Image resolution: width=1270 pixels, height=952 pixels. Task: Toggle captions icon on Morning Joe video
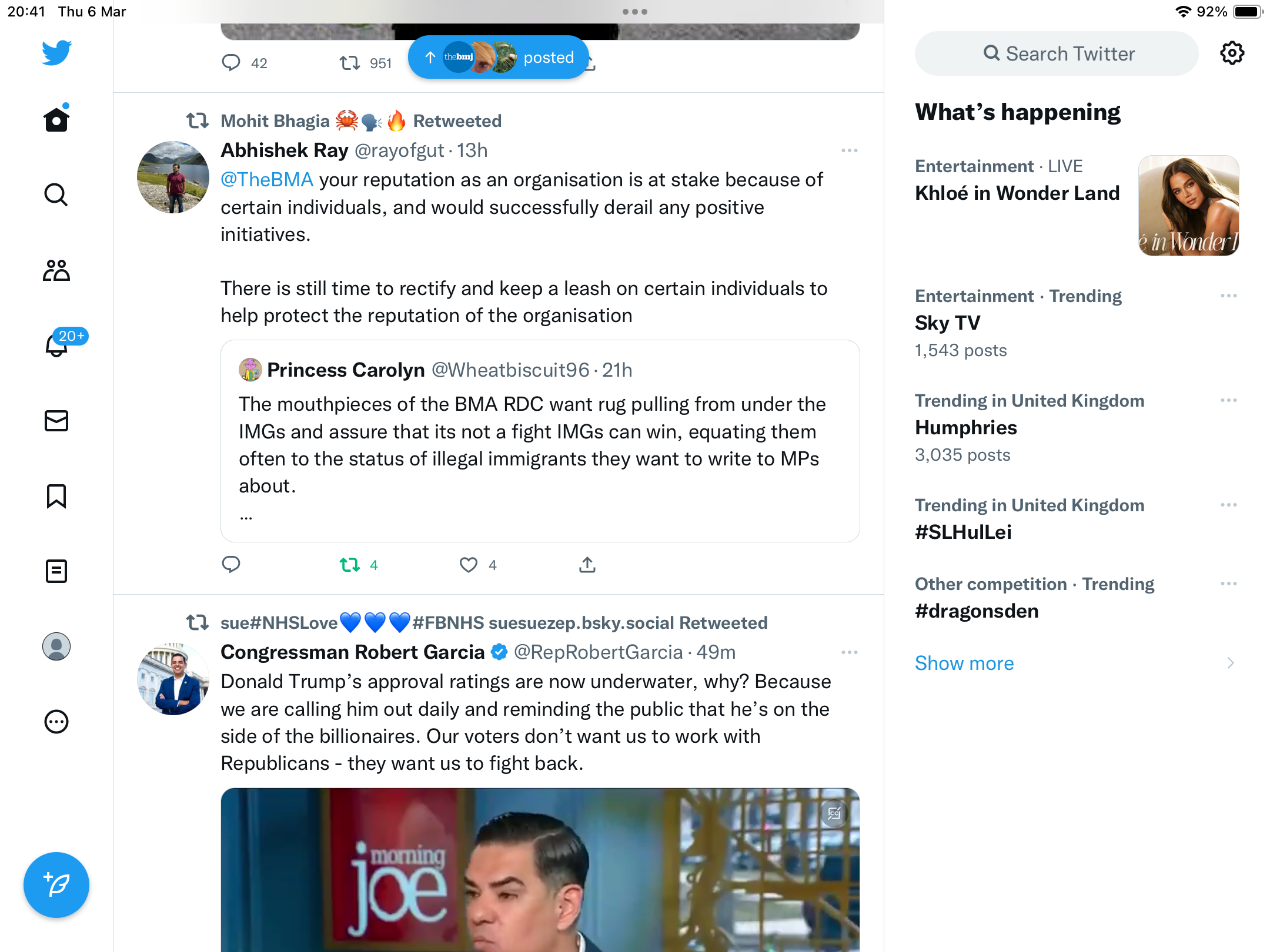[x=834, y=813]
